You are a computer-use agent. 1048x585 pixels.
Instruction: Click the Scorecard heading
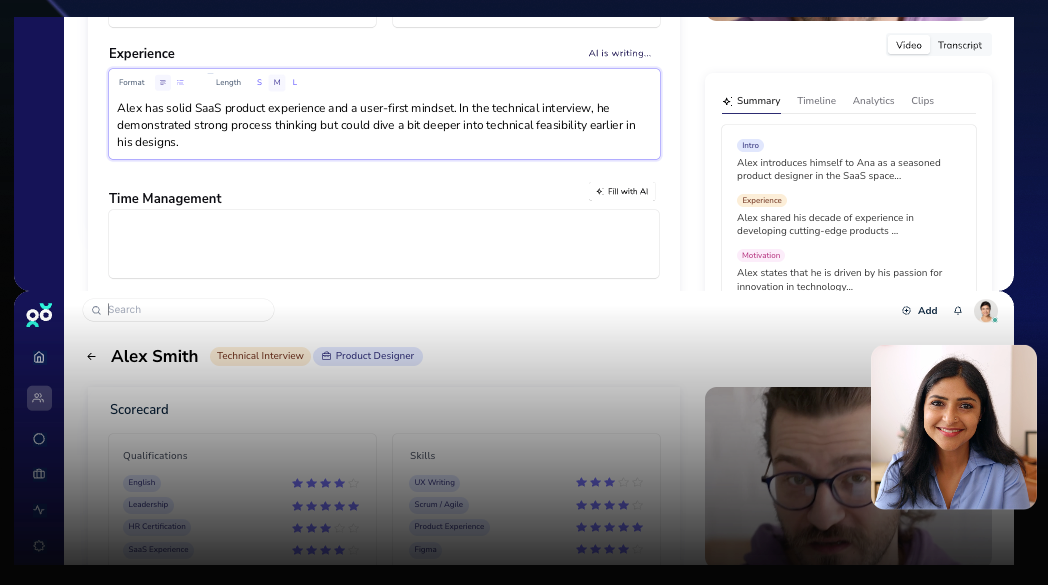[x=139, y=409]
